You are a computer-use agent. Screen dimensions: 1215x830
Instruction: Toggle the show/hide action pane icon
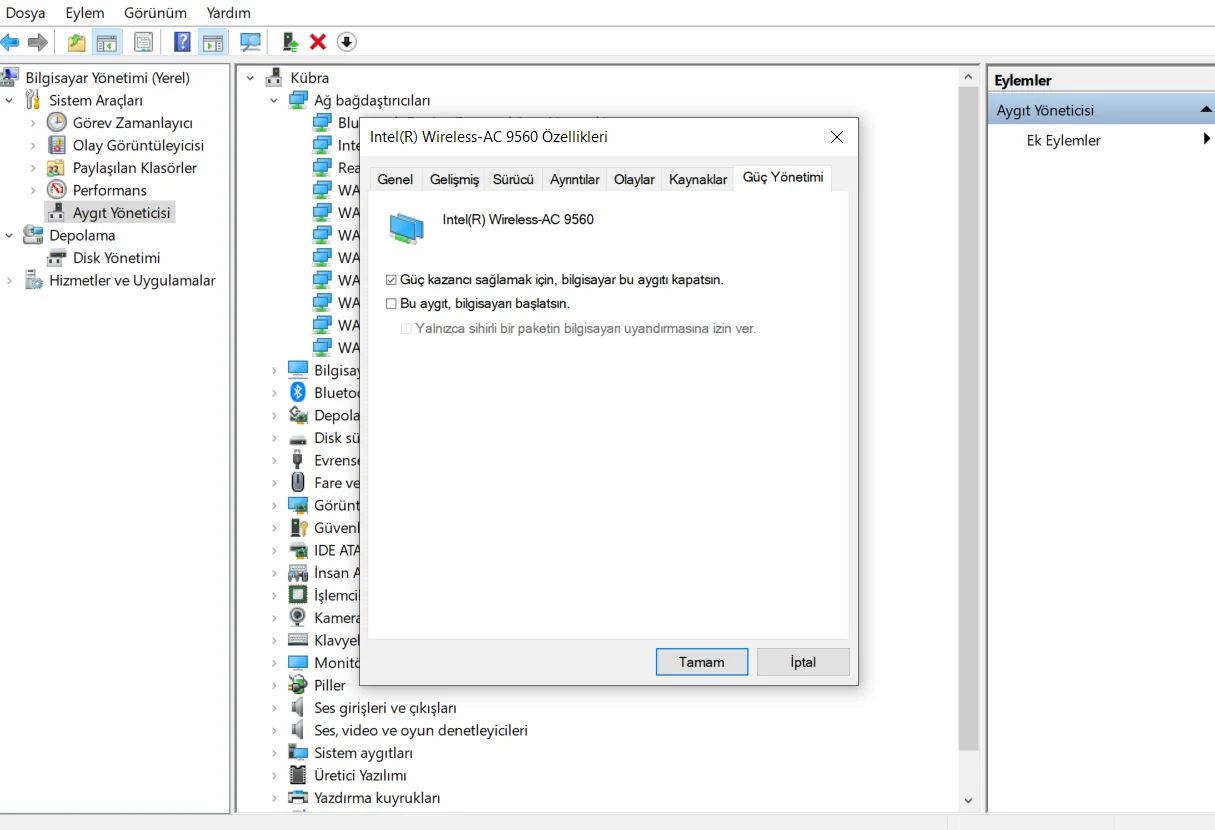(212, 42)
